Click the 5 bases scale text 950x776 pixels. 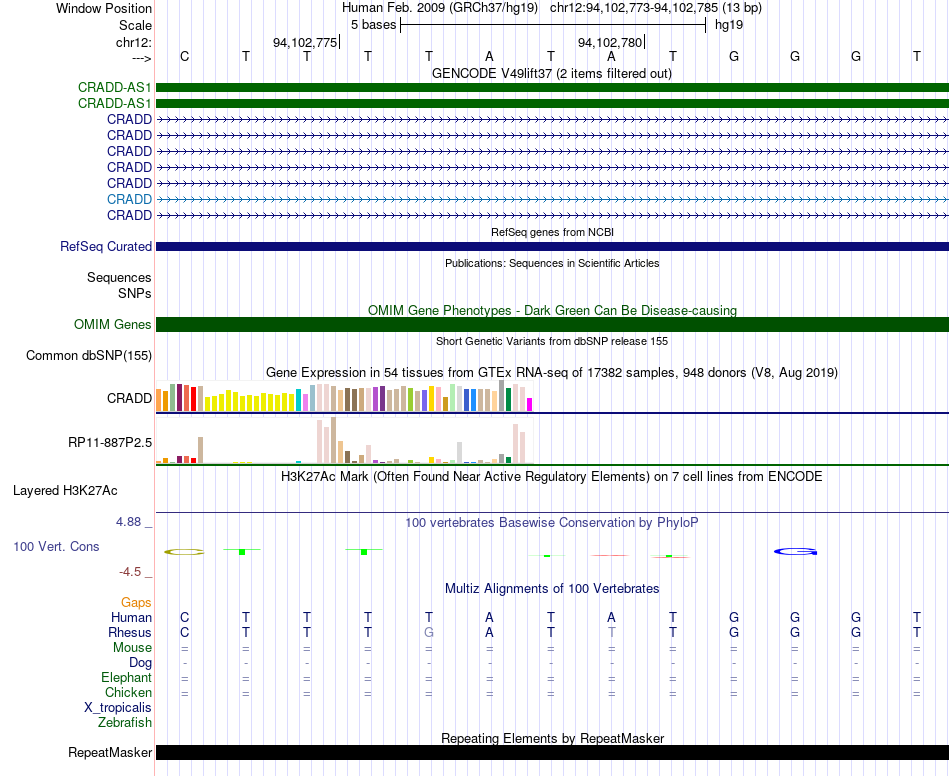(x=373, y=25)
